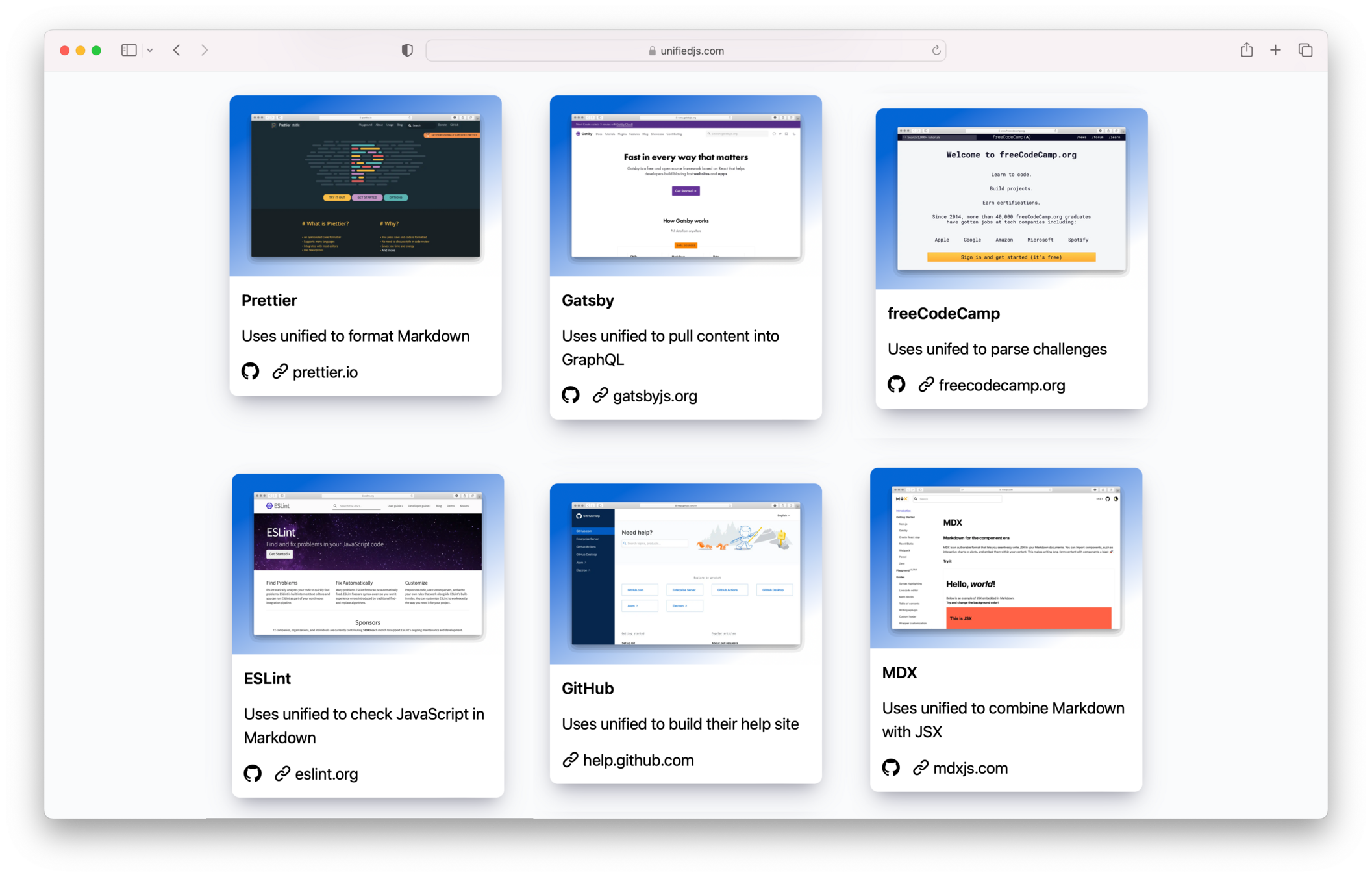Image resolution: width=1372 pixels, height=877 pixels.
Task: Show the tab overview icon
Action: pos(1305,50)
